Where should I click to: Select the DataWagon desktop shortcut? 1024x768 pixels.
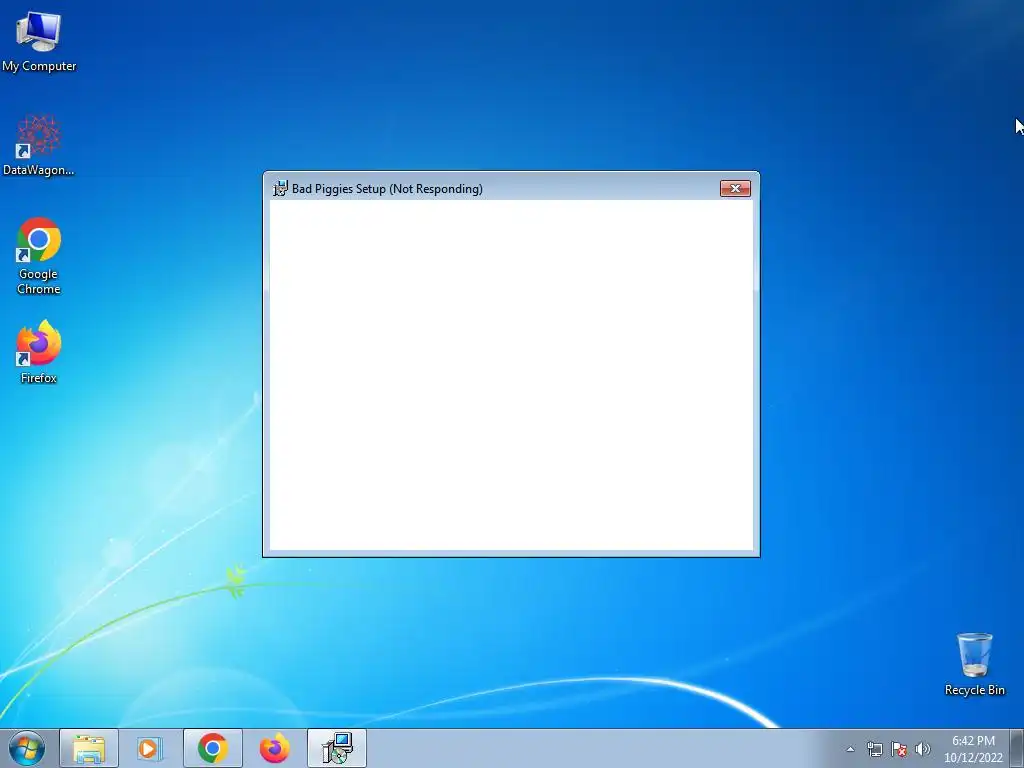click(39, 145)
